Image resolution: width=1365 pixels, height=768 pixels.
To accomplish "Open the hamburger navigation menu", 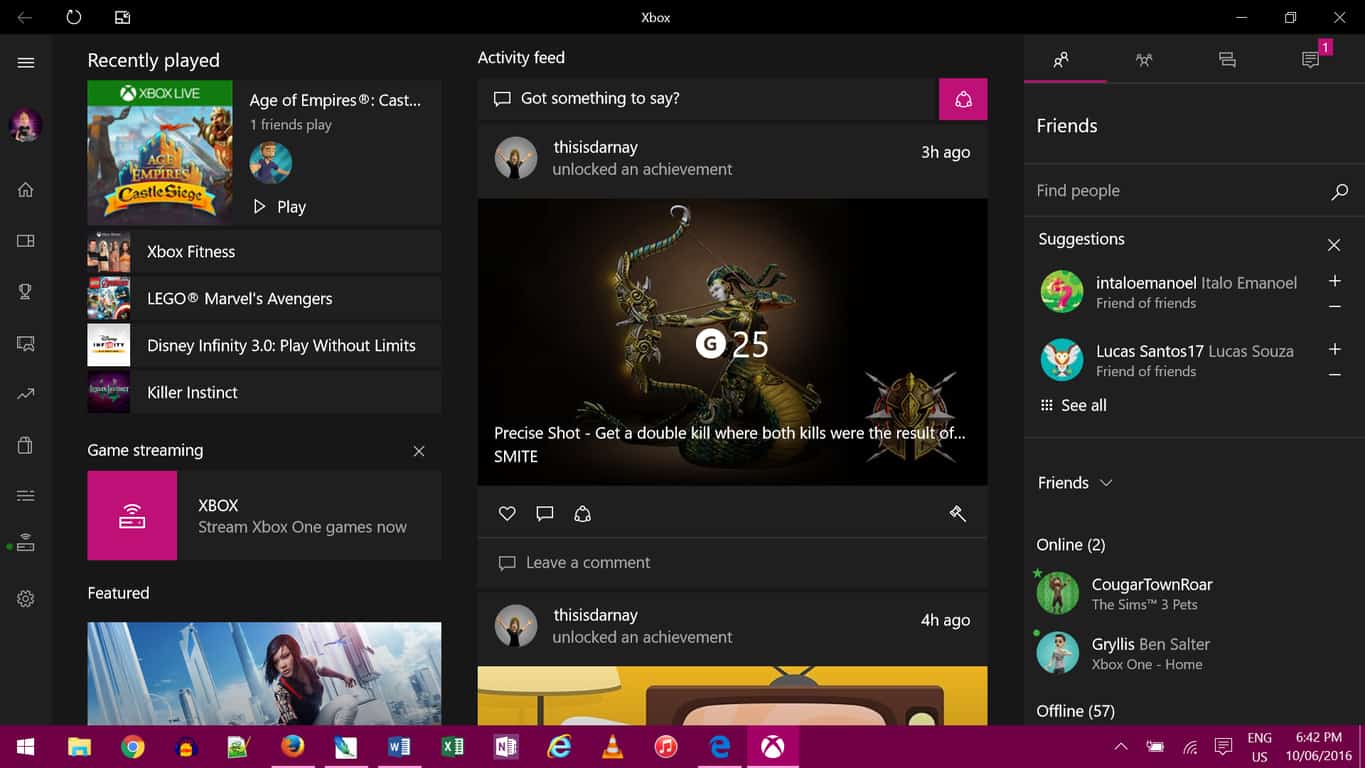I will (x=26, y=62).
